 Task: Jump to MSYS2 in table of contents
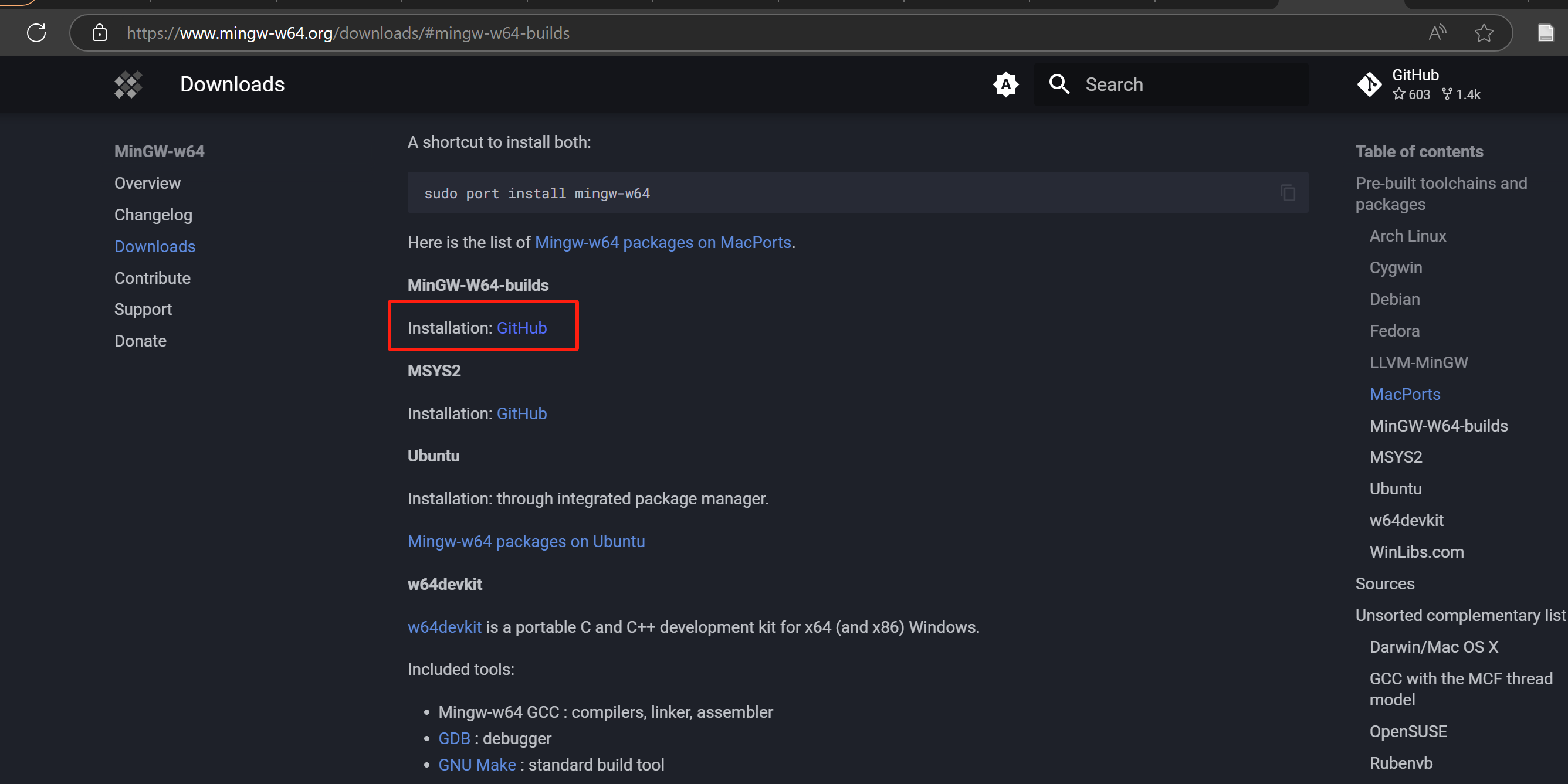(1396, 457)
